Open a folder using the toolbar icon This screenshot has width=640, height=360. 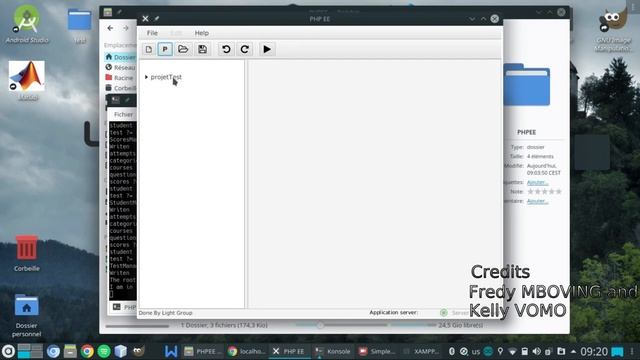[183, 49]
